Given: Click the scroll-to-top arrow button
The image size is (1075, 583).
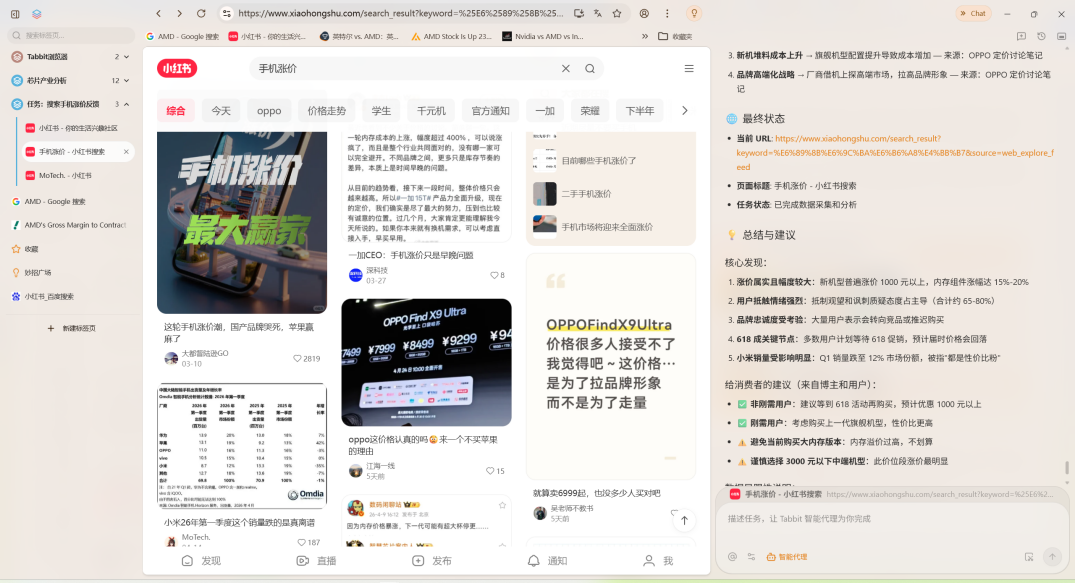Looking at the screenshot, I should click(x=684, y=520).
